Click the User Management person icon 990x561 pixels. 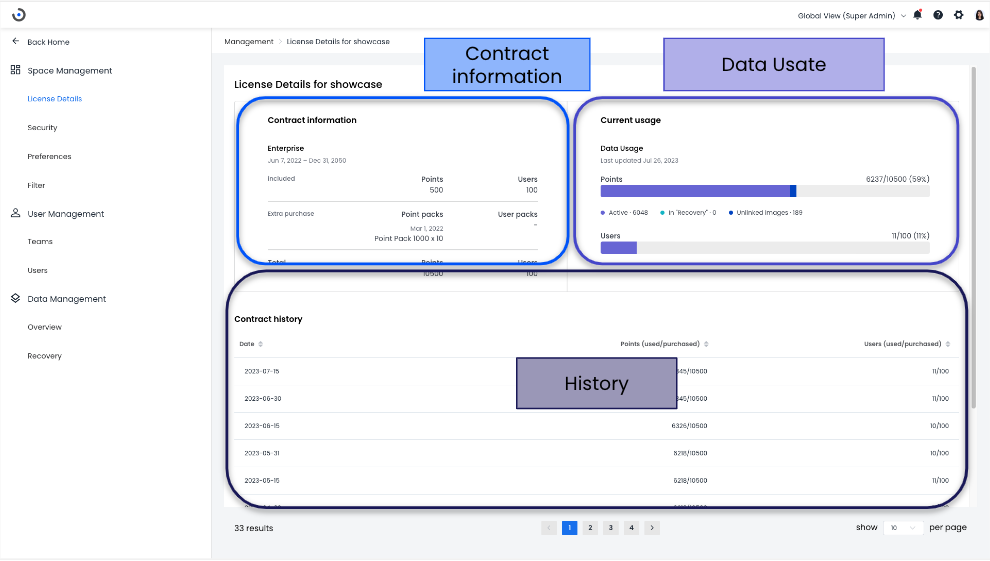16,213
